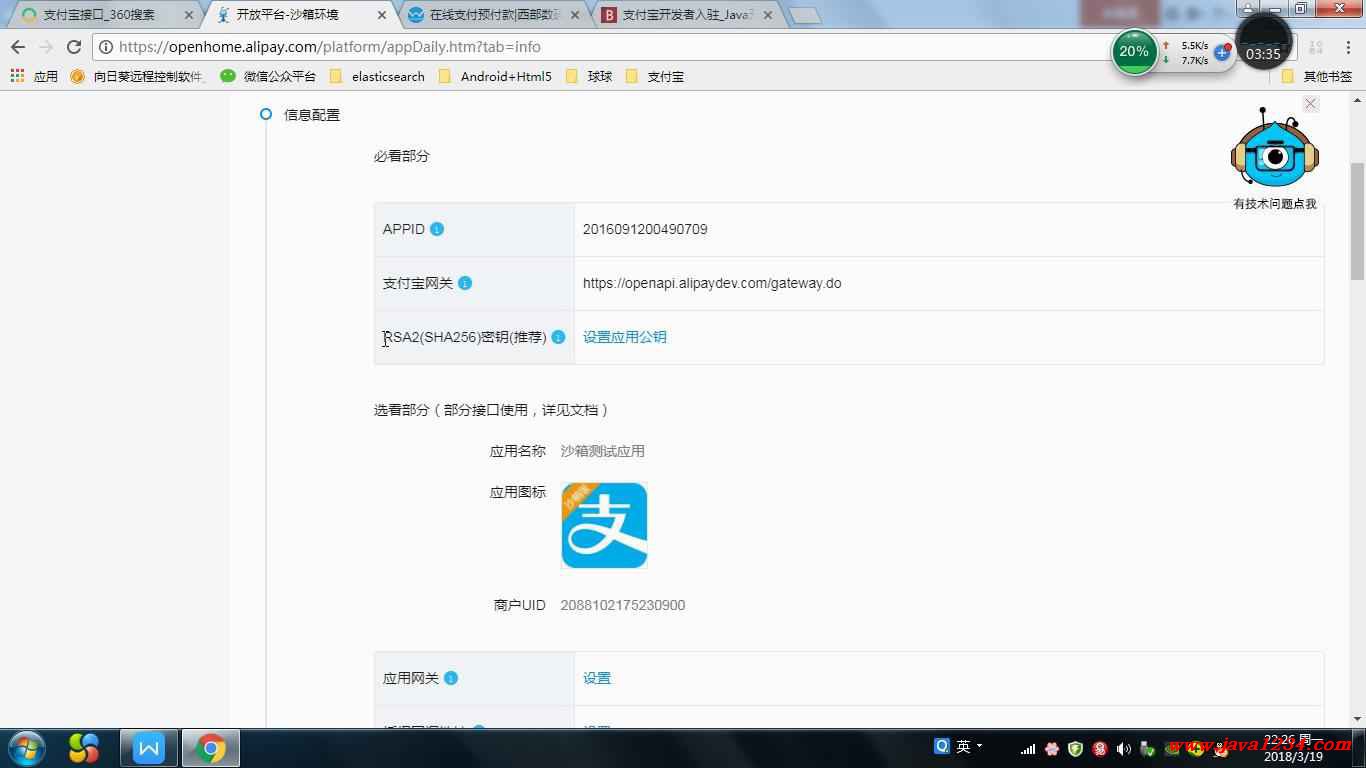Click the green shield tray icon
The width and height of the screenshot is (1366, 768).
coord(1076,748)
